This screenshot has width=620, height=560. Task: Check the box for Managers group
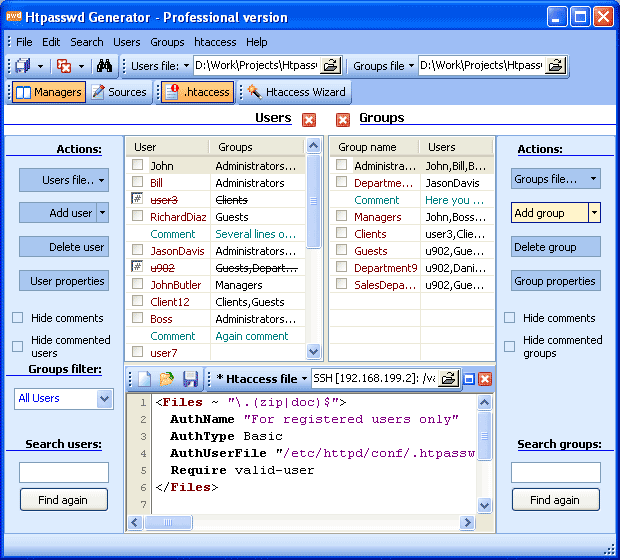341,216
